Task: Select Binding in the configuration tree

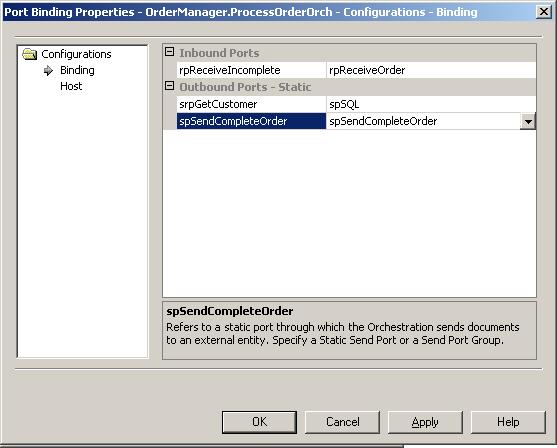Action: coord(77,70)
